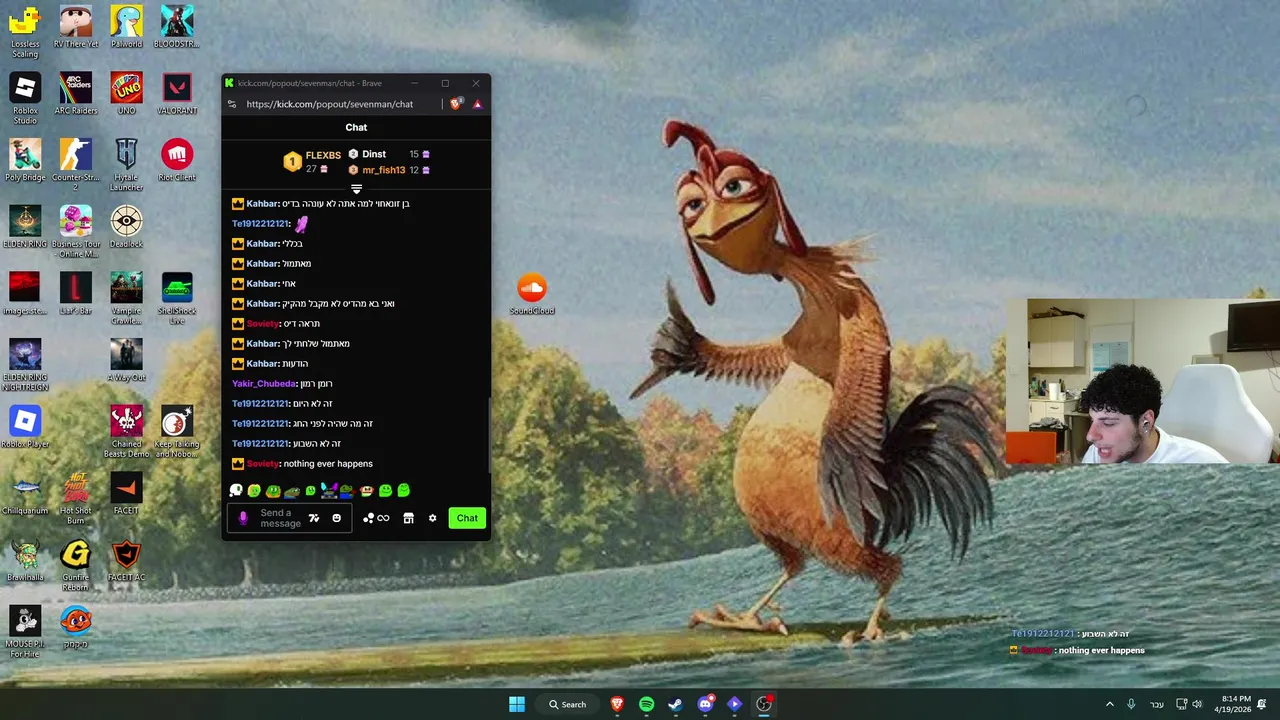Click the blue-and-purple swords quick emote

tap(329, 490)
